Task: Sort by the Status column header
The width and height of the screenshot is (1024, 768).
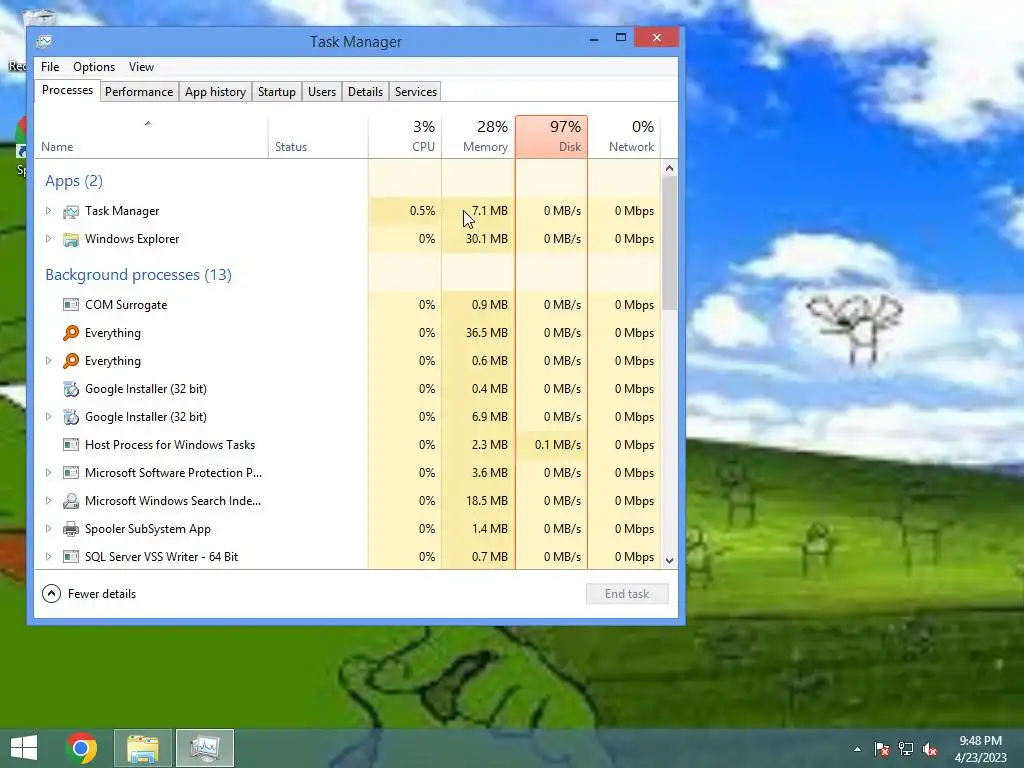Action: tap(318, 137)
